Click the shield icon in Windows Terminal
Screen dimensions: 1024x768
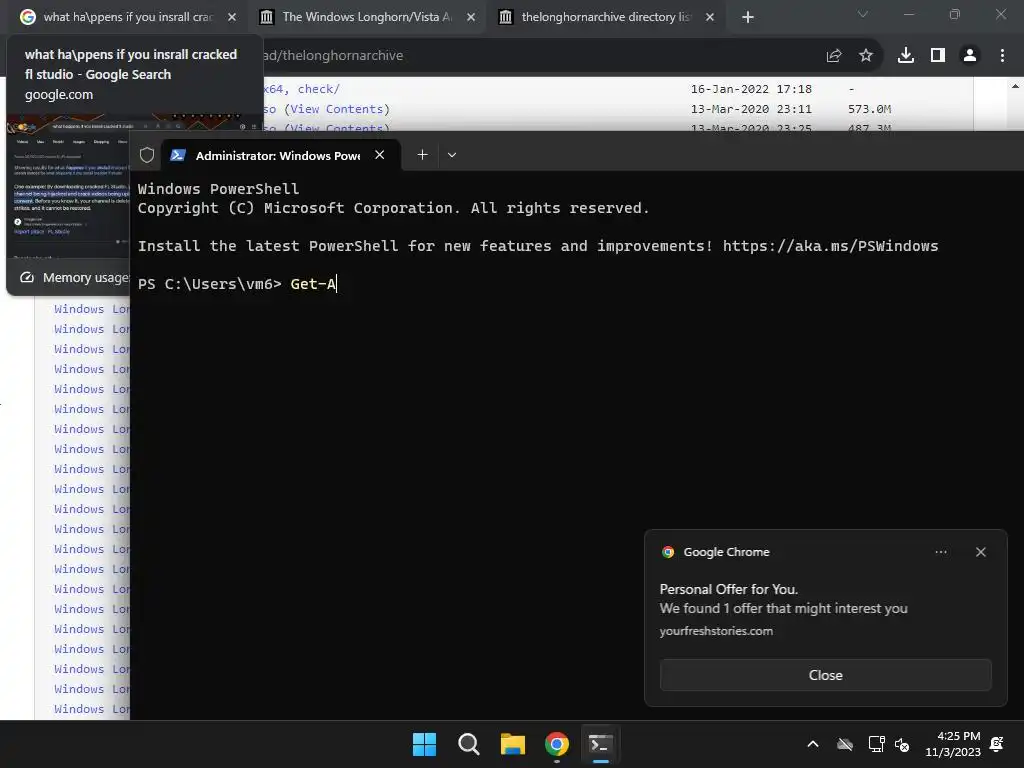pos(147,155)
